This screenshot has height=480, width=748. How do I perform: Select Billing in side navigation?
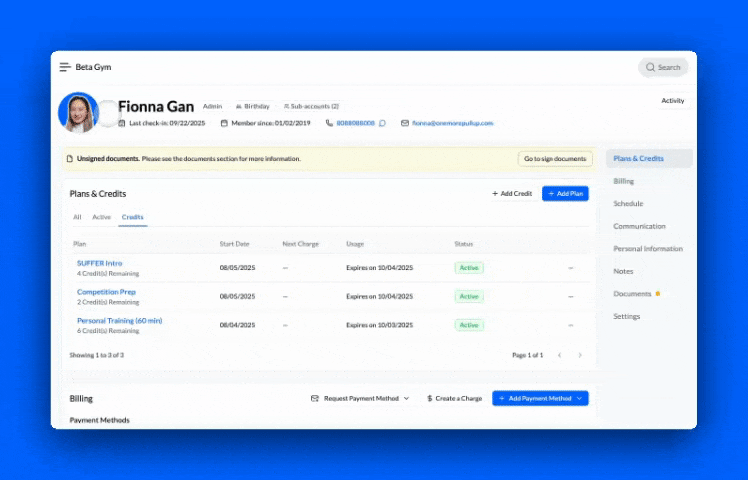623,181
